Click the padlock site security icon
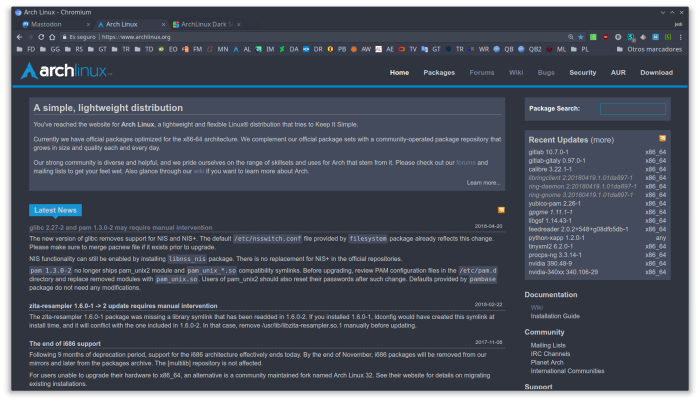This screenshot has width=700, height=402. pyautogui.click(x=64, y=37)
